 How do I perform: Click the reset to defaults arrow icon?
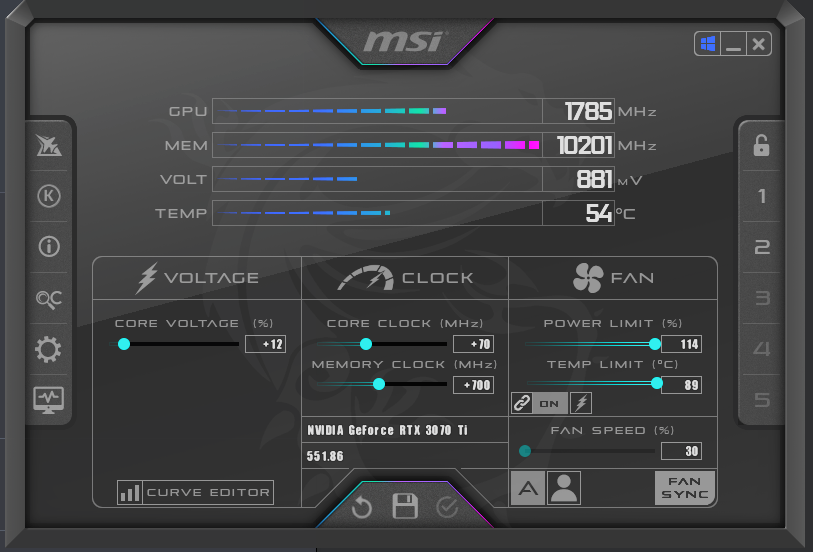(x=361, y=507)
